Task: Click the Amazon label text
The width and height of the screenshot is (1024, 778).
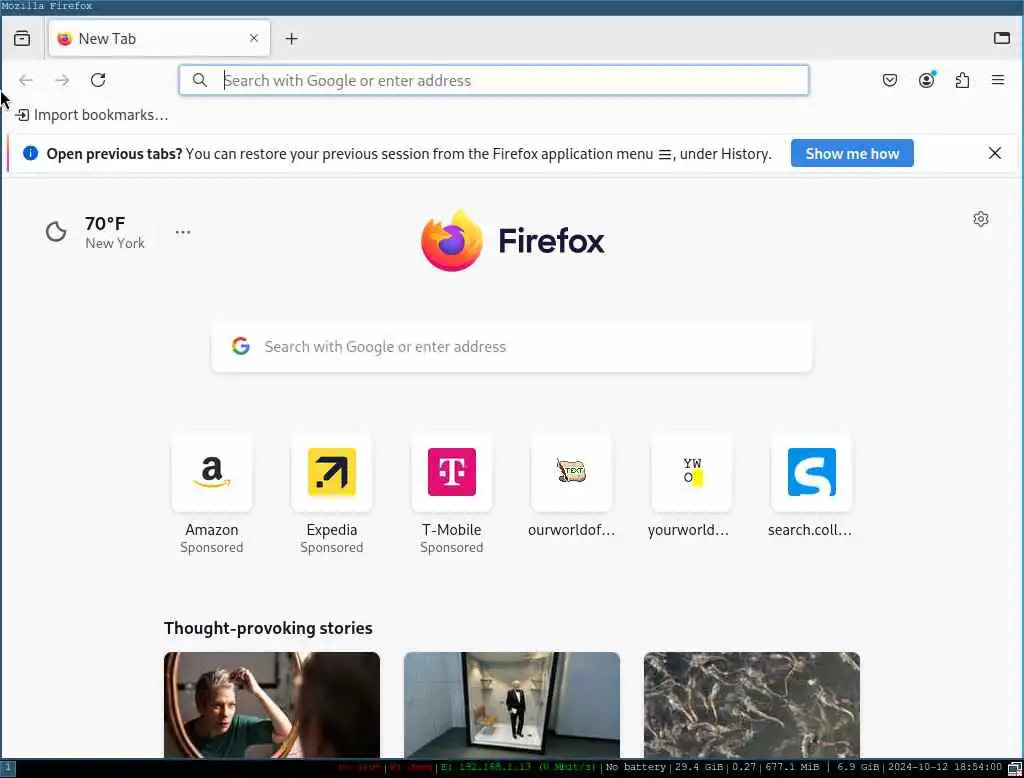Action: coord(212,530)
